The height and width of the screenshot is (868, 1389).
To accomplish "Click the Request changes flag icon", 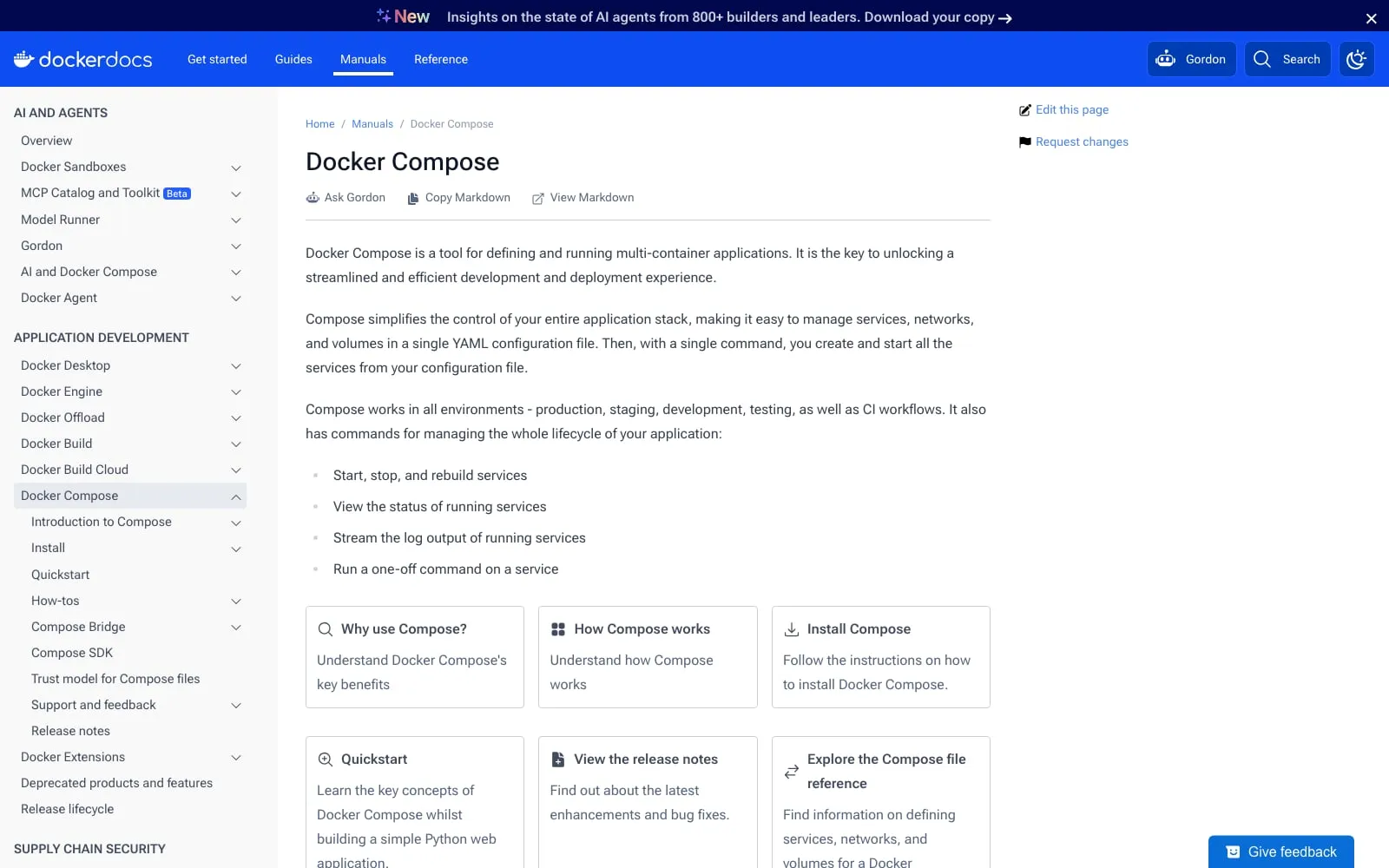I will pos(1025,142).
